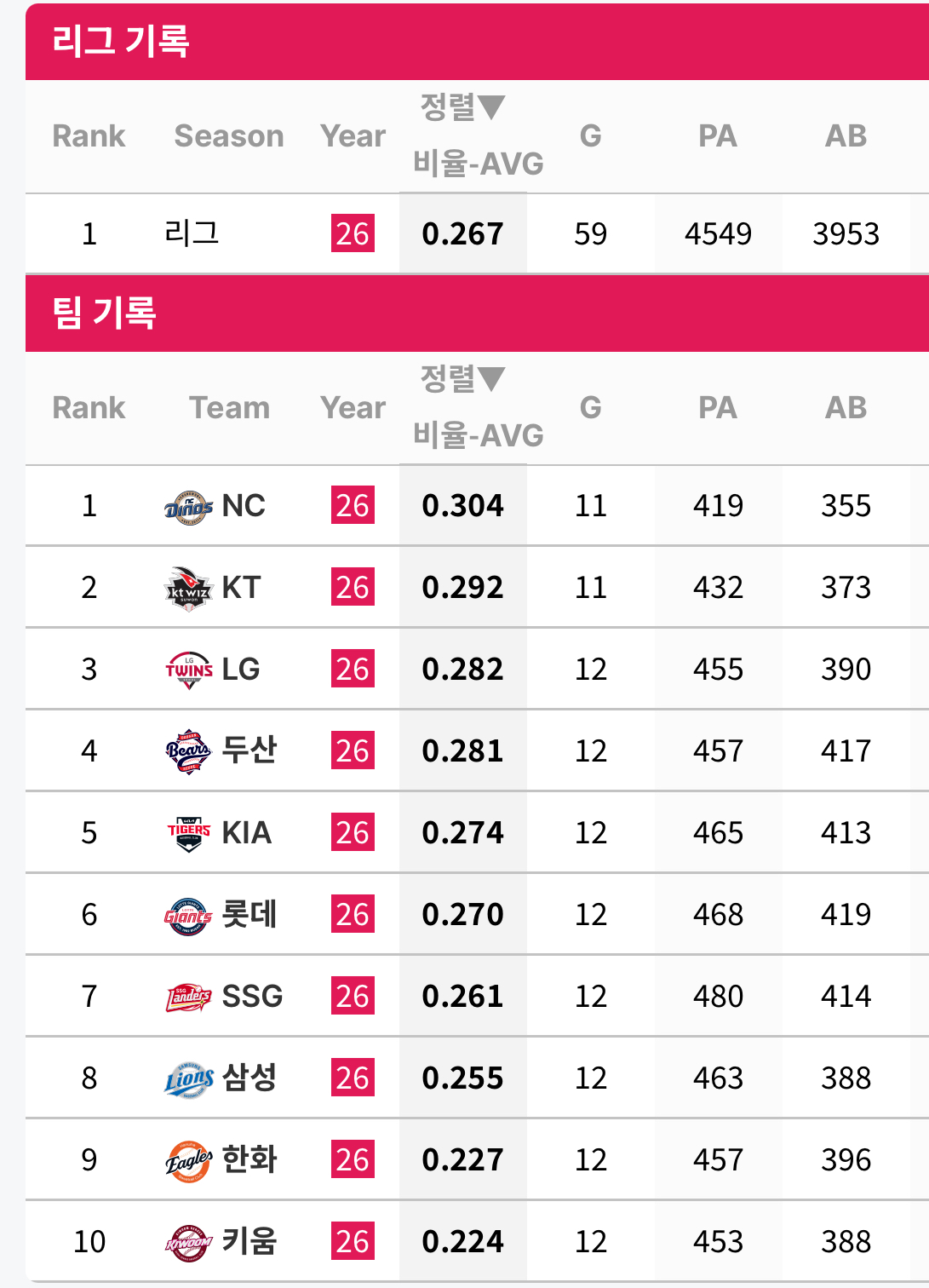929x1288 pixels.
Task: Sort the team table by the AB header
Action: [x=846, y=408]
